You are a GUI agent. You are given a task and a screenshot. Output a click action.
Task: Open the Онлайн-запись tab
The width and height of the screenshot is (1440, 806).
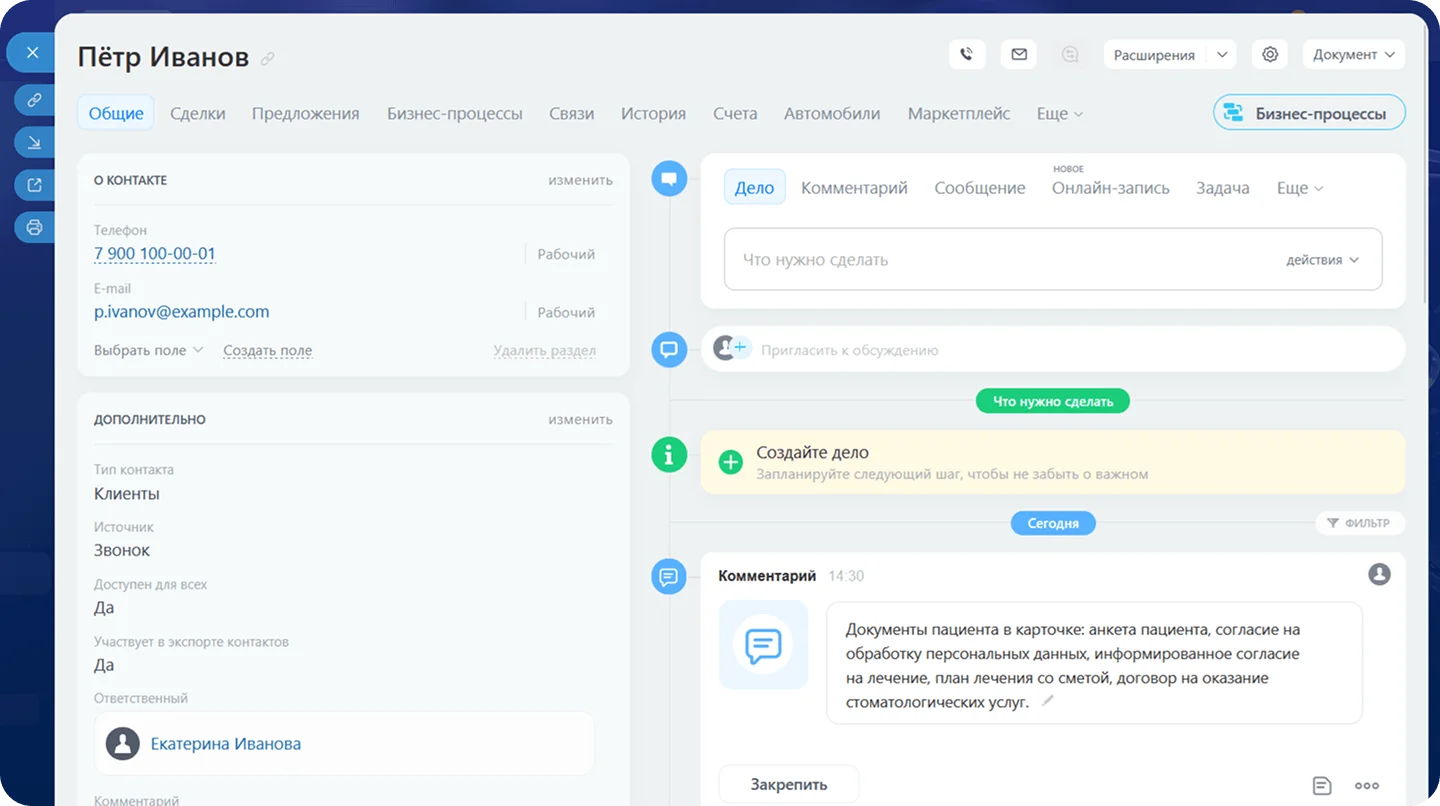click(1110, 188)
